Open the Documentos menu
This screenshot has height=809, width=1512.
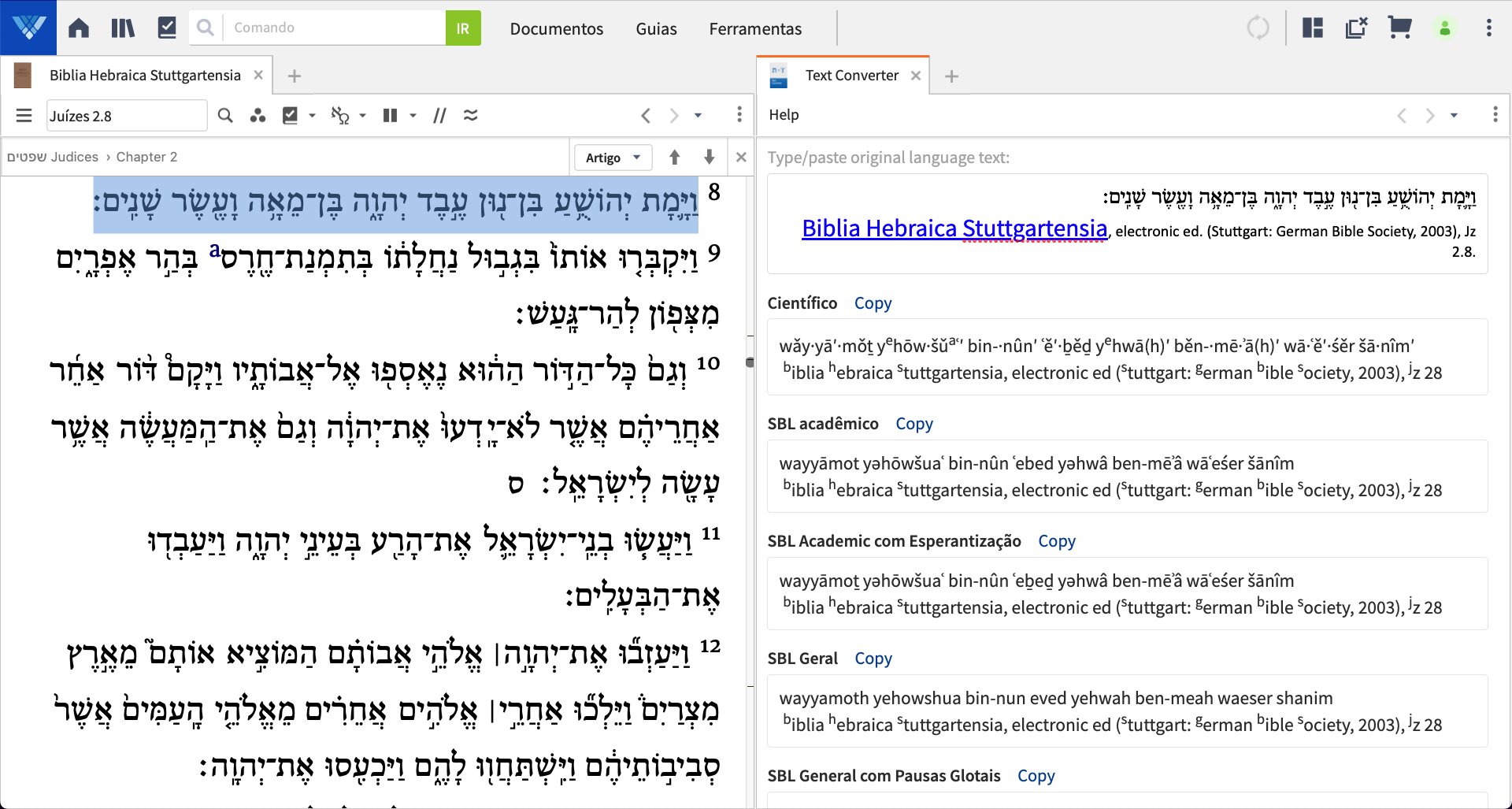click(556, 28)
